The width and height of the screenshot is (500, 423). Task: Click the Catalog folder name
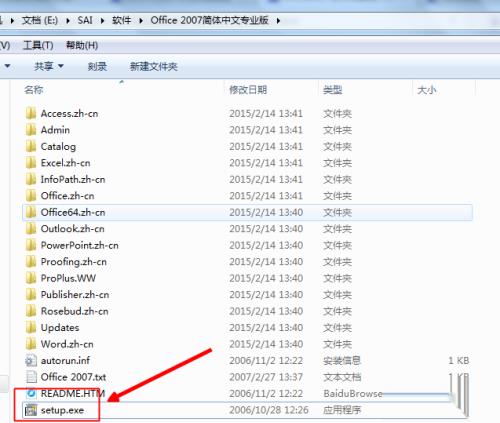point(58,146)
